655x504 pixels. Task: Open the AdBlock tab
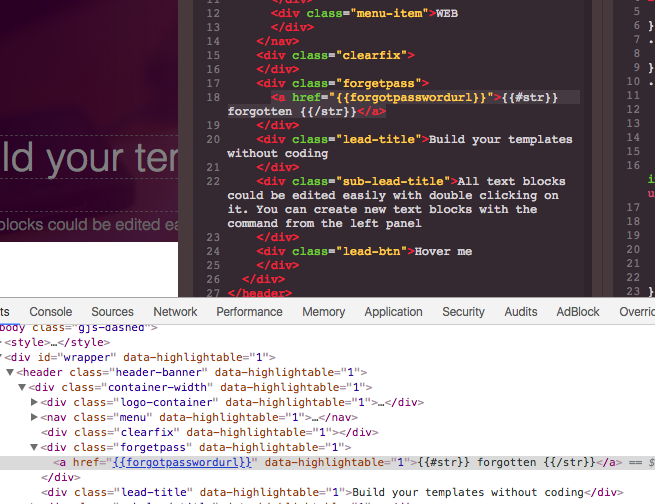click(x=578, y=312)
